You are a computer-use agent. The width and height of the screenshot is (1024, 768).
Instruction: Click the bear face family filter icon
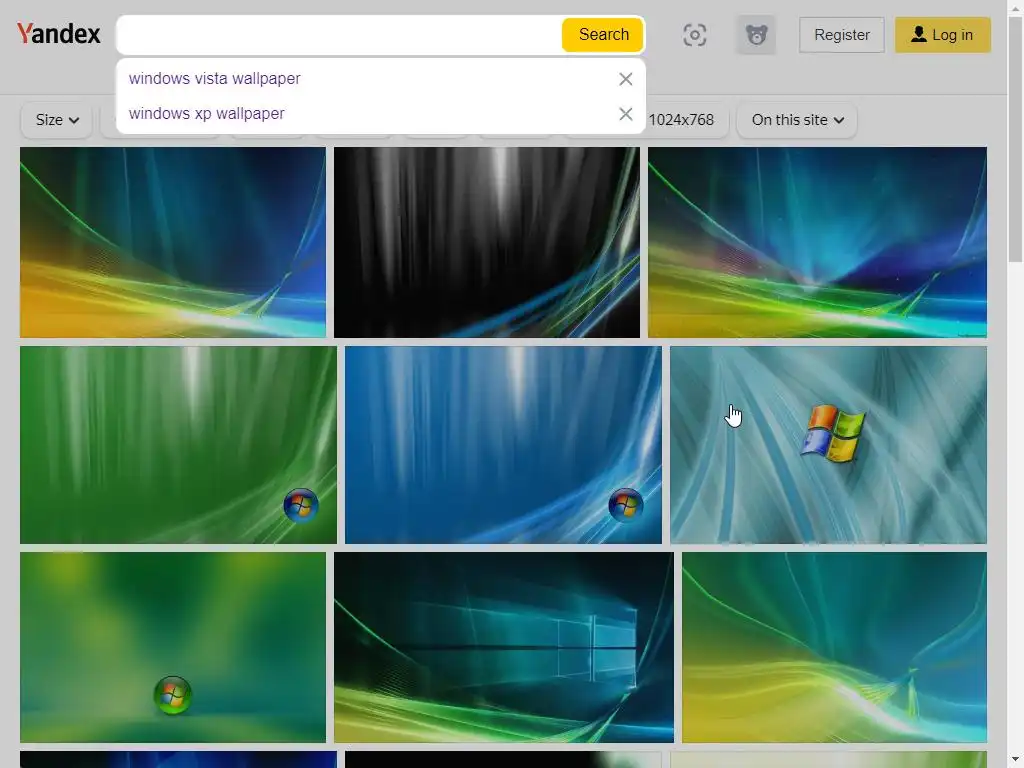(756, 35)
